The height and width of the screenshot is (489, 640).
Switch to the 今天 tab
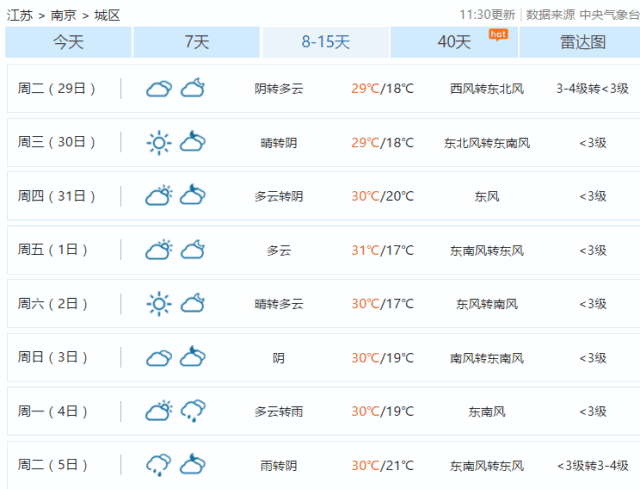(68, 42)
